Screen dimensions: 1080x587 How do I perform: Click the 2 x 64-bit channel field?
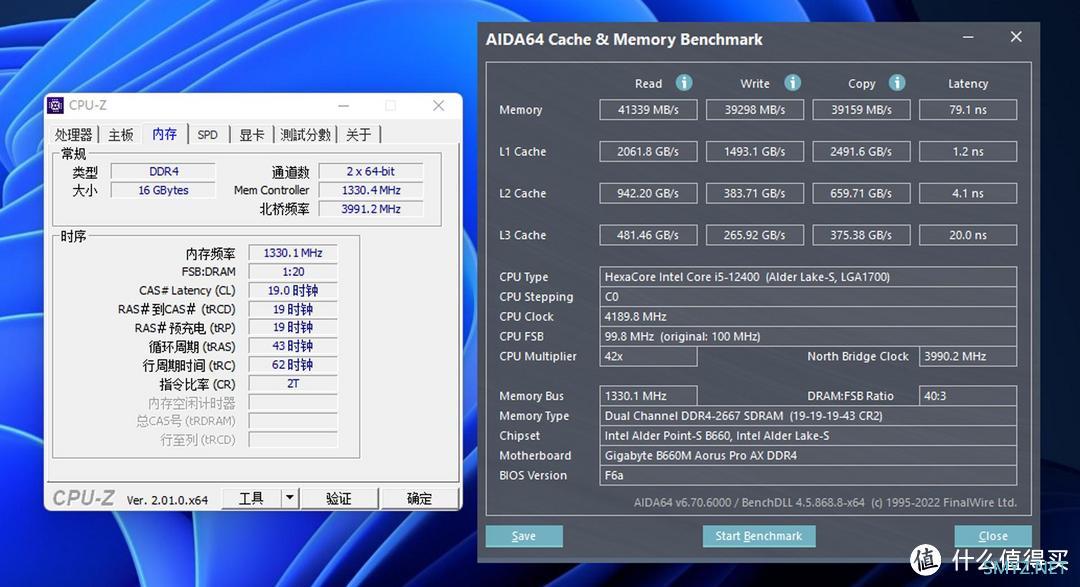click(371, 172)
